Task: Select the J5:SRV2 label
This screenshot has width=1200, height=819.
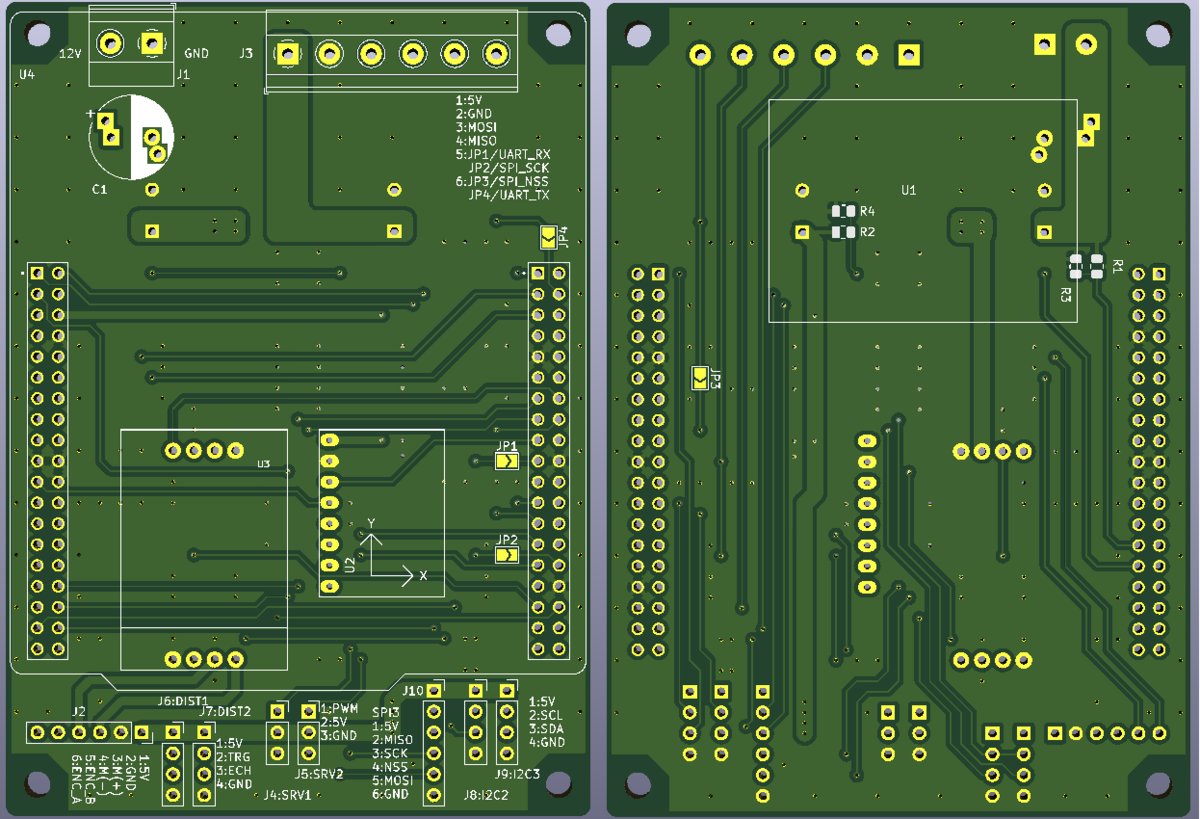Action: pyautogui.click(x=319, y=774)
